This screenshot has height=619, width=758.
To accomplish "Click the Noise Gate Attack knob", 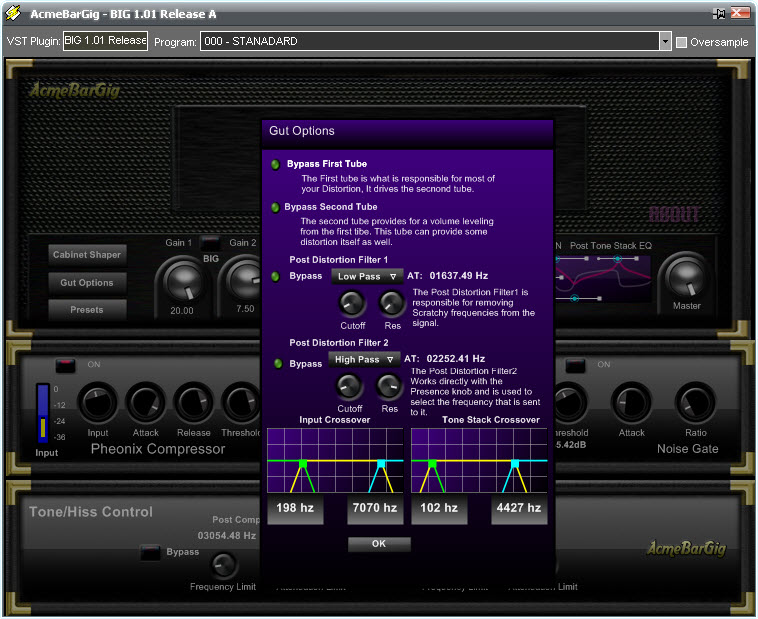I will [631, 403].
